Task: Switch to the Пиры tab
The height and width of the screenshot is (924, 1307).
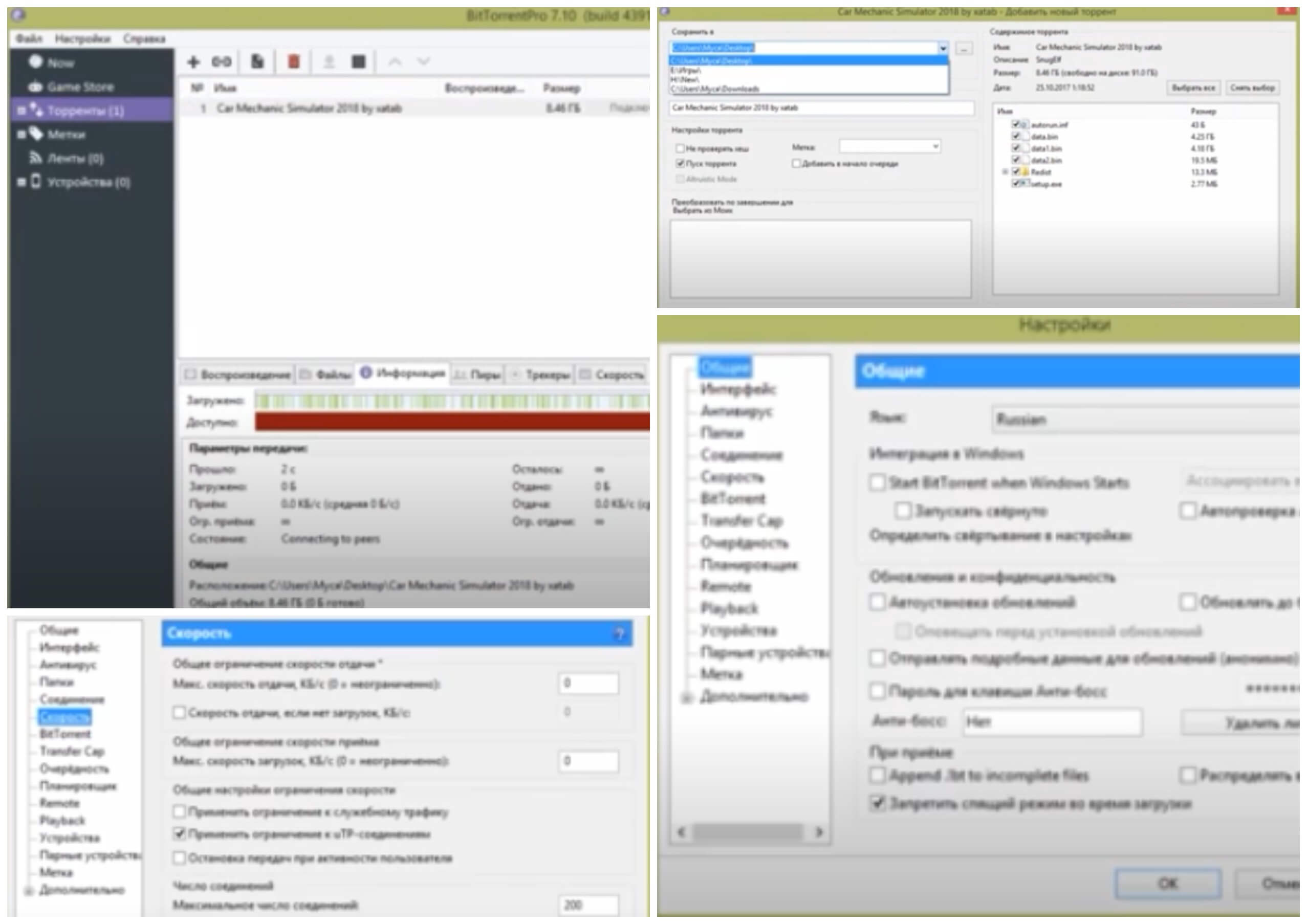Action: [x=478, y=375]
